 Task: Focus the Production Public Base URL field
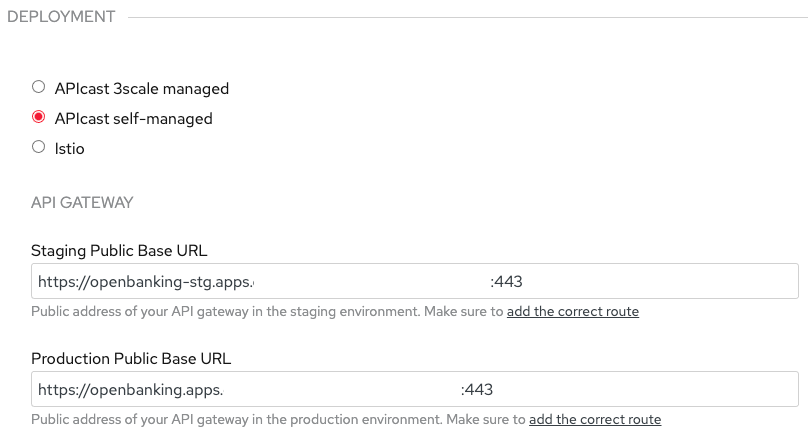[640, 389]
